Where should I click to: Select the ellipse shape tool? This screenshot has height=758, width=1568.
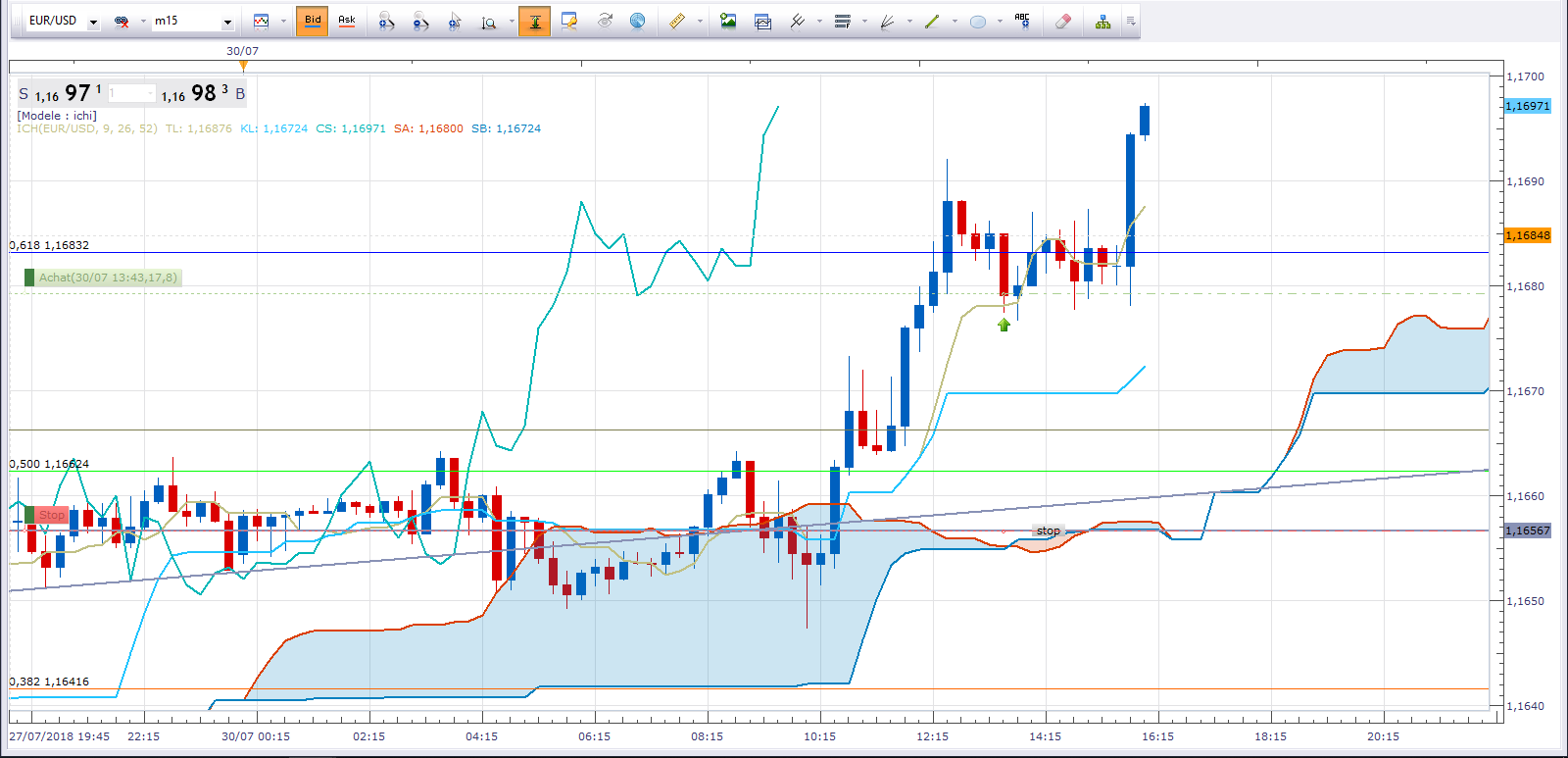pyautogui.click(x=977, y=22)
